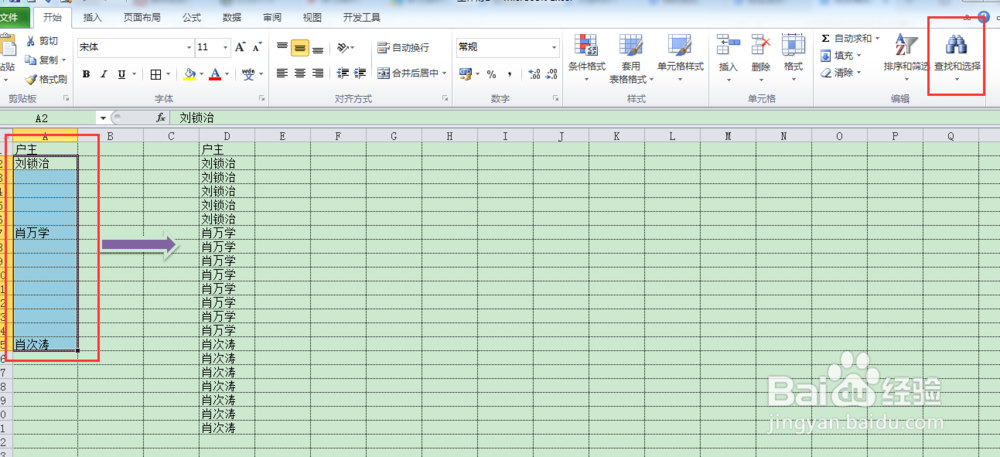Toggle Underline formatting
1000x457 pixels.
[x=121, y=75]
